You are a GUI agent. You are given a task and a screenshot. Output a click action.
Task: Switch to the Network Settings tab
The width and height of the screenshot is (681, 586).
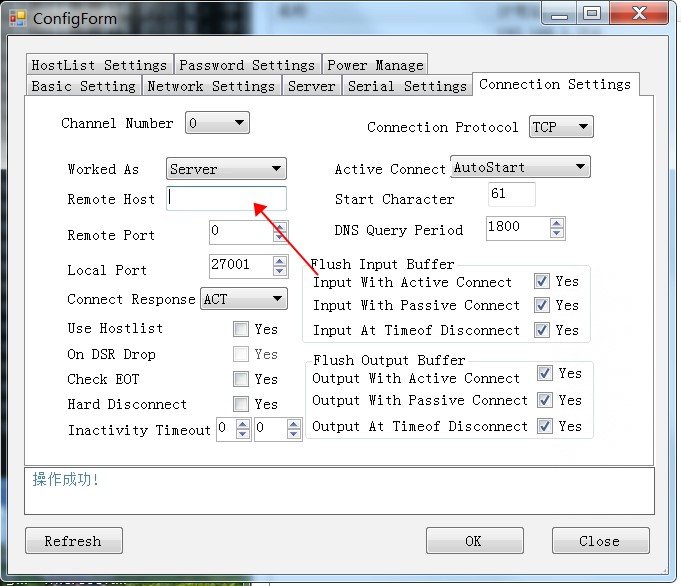click(211, 87)
